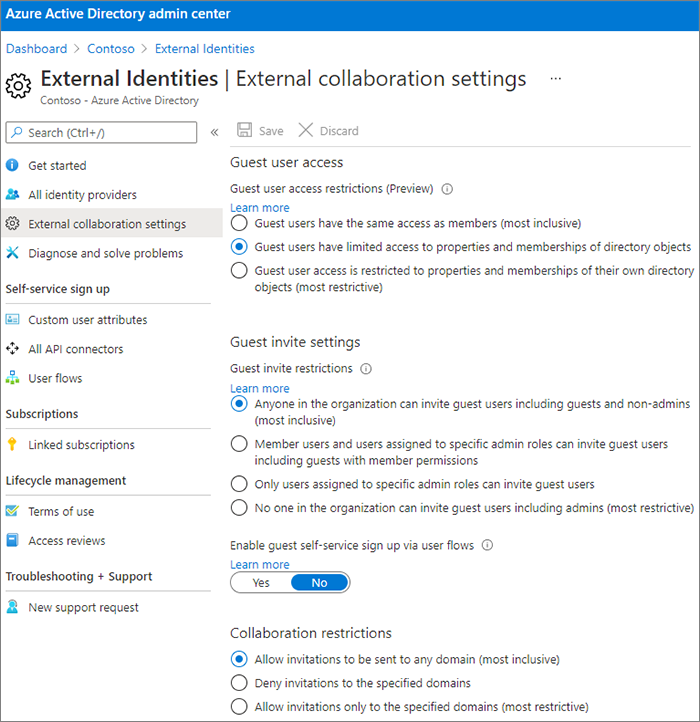Go to External Identities breadcrumb
700x722 pixels.
click(205, 49)
